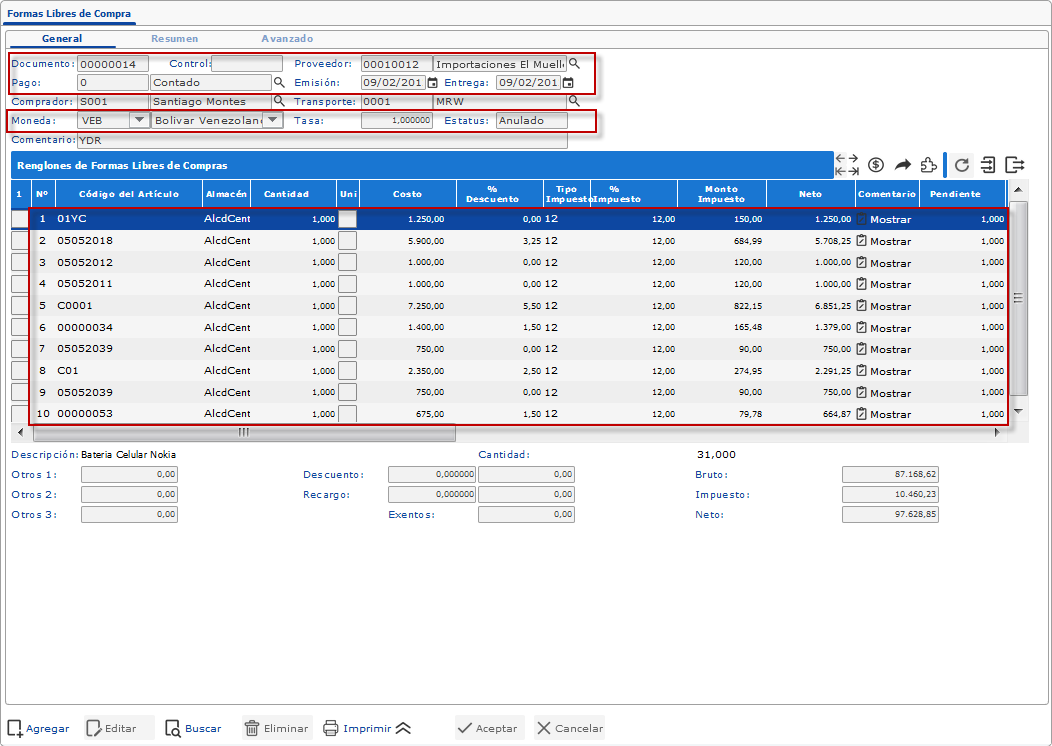Check the Uni box for row 01YC
The image size is (1052, 746).
click(347, 218)
